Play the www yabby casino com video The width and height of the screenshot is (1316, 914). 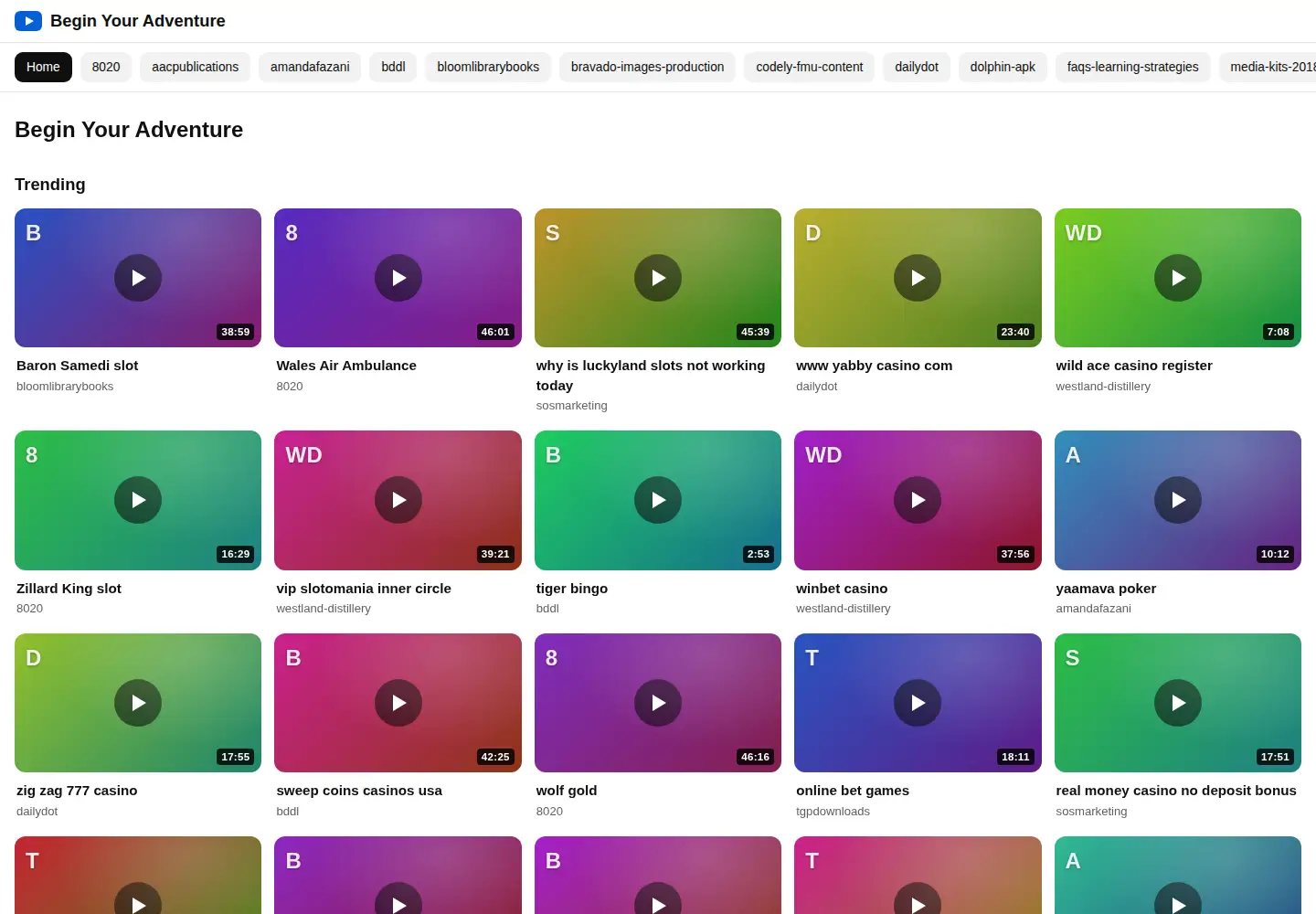coord(918,278)
